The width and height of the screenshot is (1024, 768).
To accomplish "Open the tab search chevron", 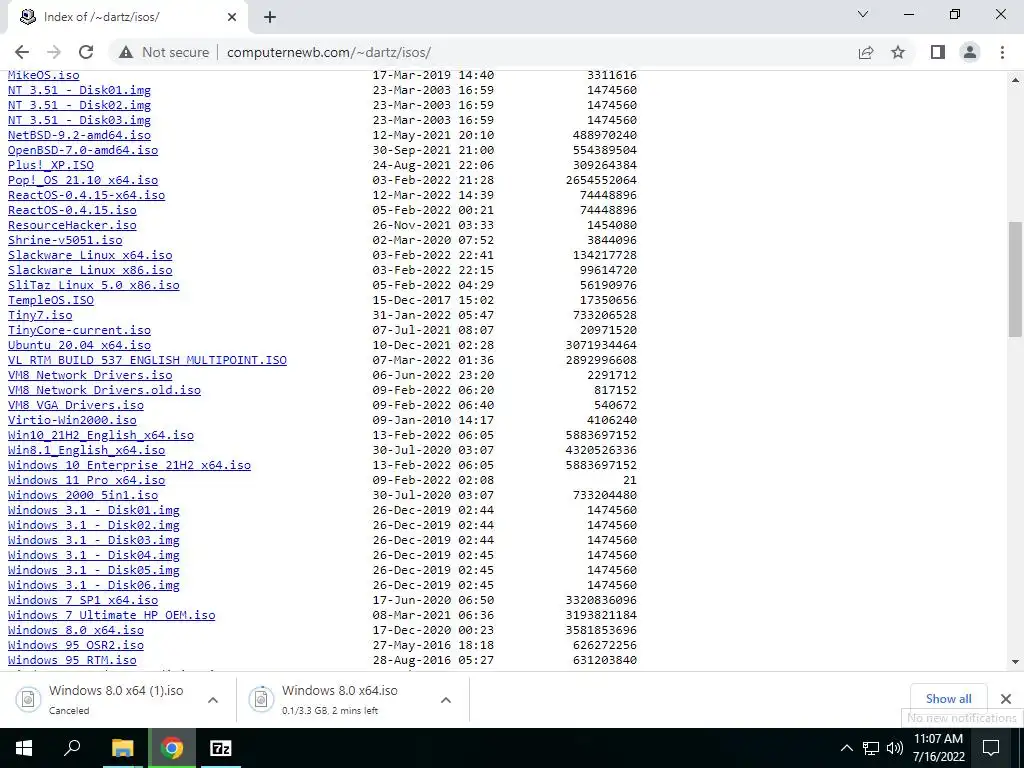I will tap(863, 14).
